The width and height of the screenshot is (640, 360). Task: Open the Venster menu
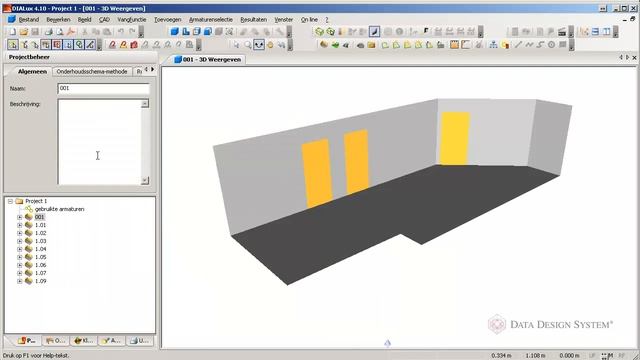[x=284, y=20]
